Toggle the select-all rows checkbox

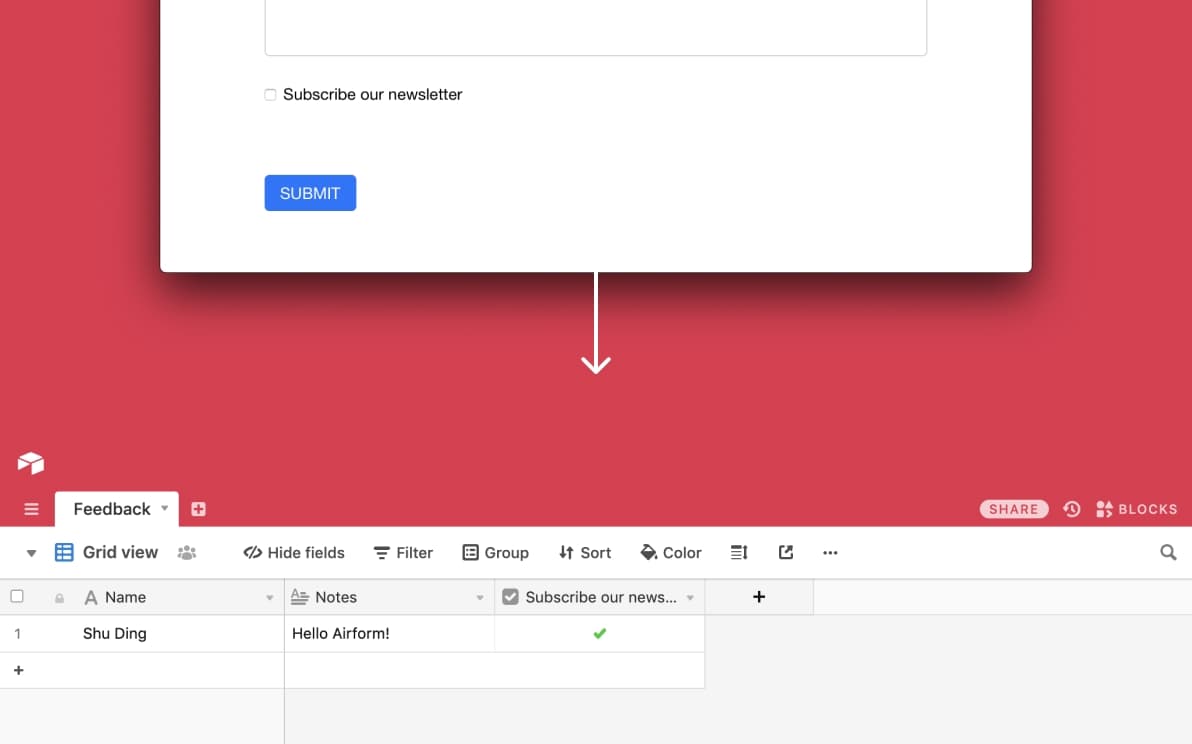(17, 597)
